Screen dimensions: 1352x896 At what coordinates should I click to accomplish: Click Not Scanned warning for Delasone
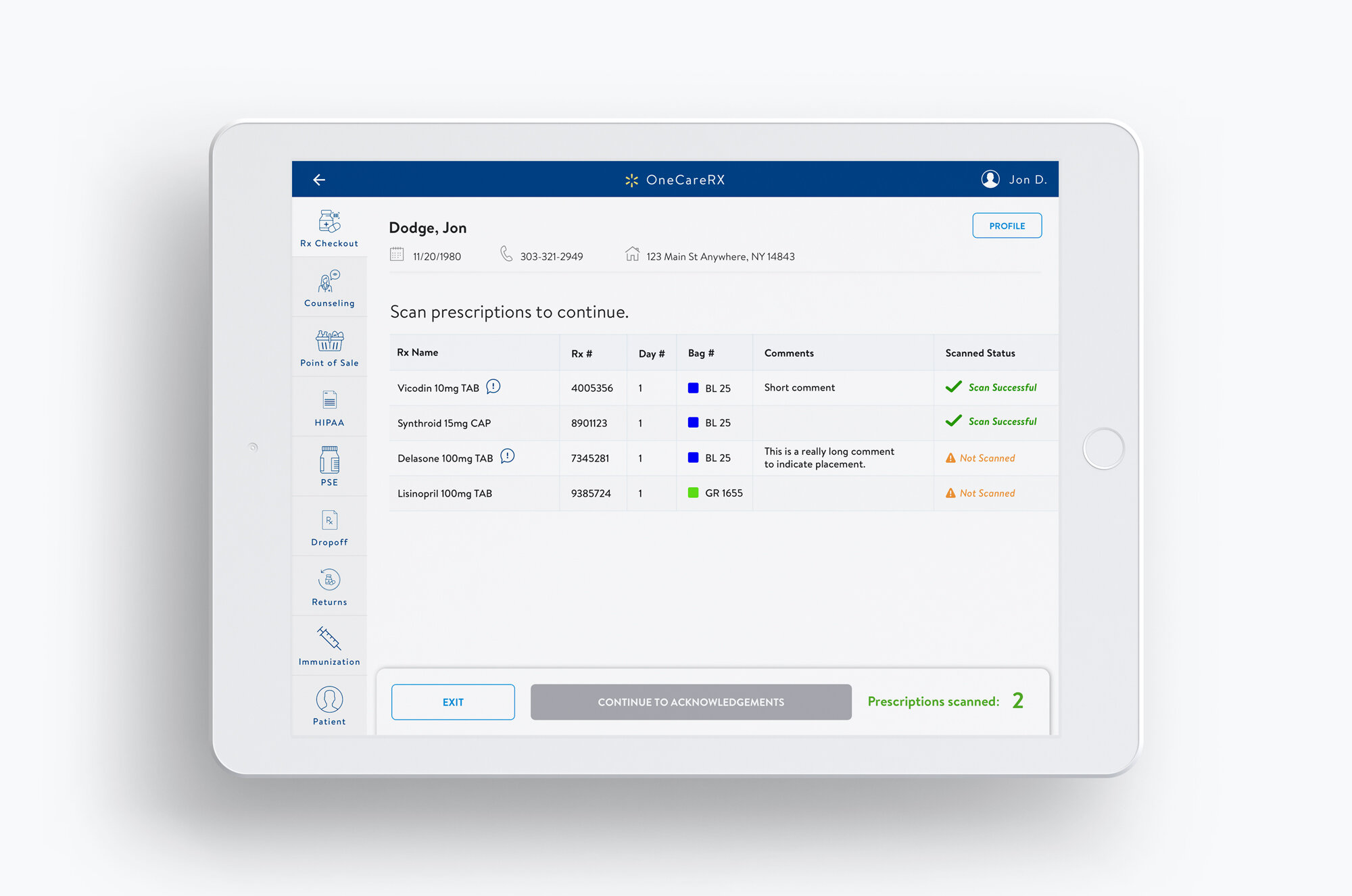(981, 458)
